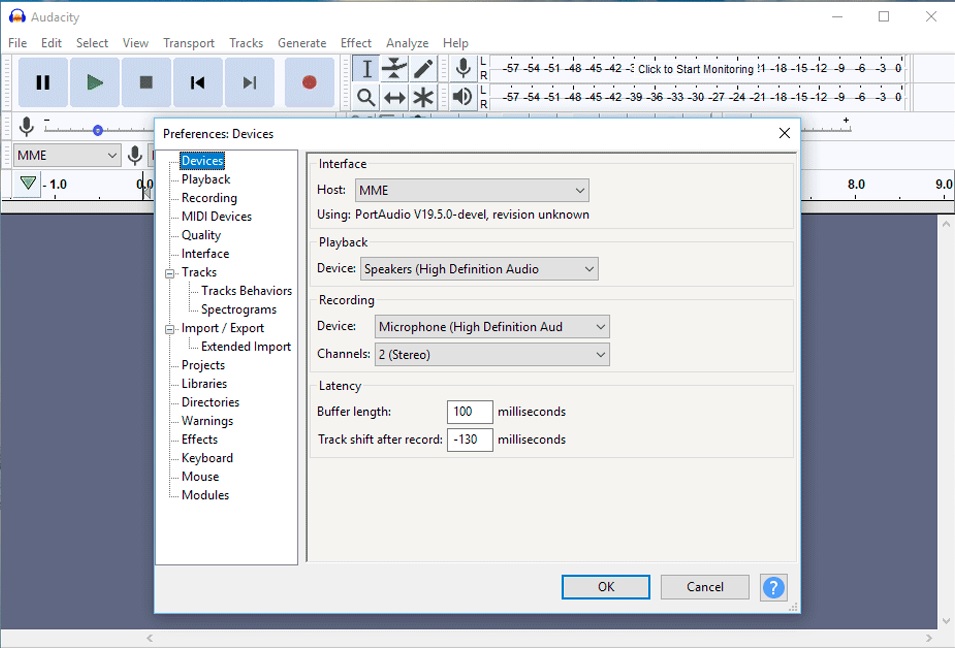Click the Pause playback button

(x=43, y=83)
